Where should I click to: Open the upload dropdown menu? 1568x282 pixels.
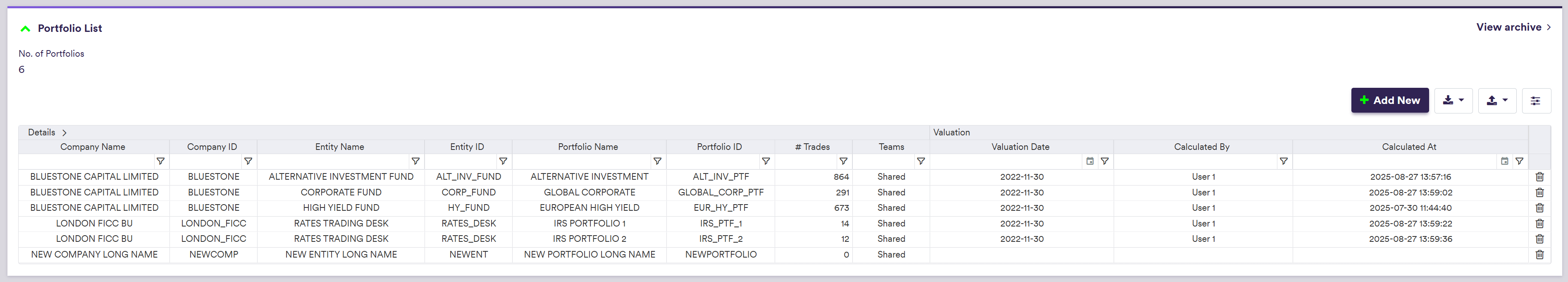pyautogui.click(x=1497, y=101)
